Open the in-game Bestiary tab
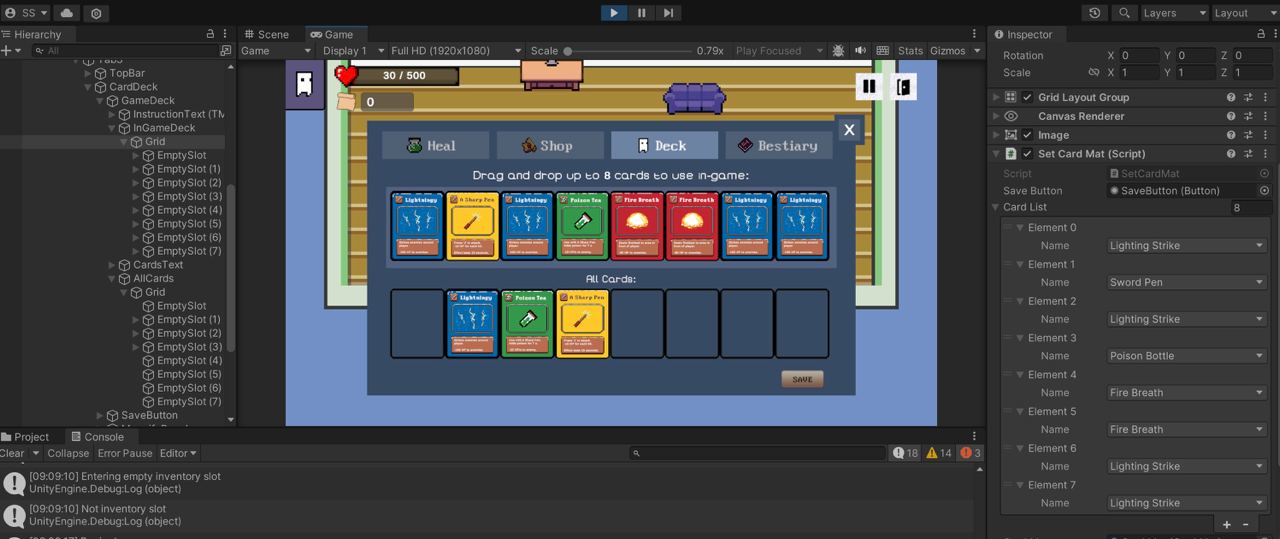Screen dimensions: 1280x539 [x=779, y=145]
